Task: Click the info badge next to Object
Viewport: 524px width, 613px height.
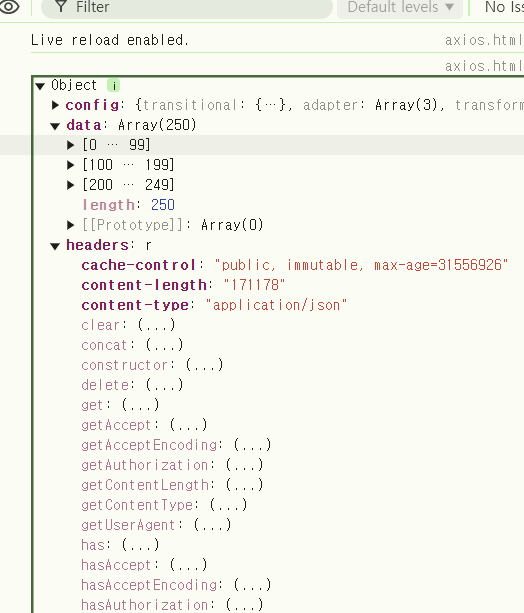Action: point(113,85)
